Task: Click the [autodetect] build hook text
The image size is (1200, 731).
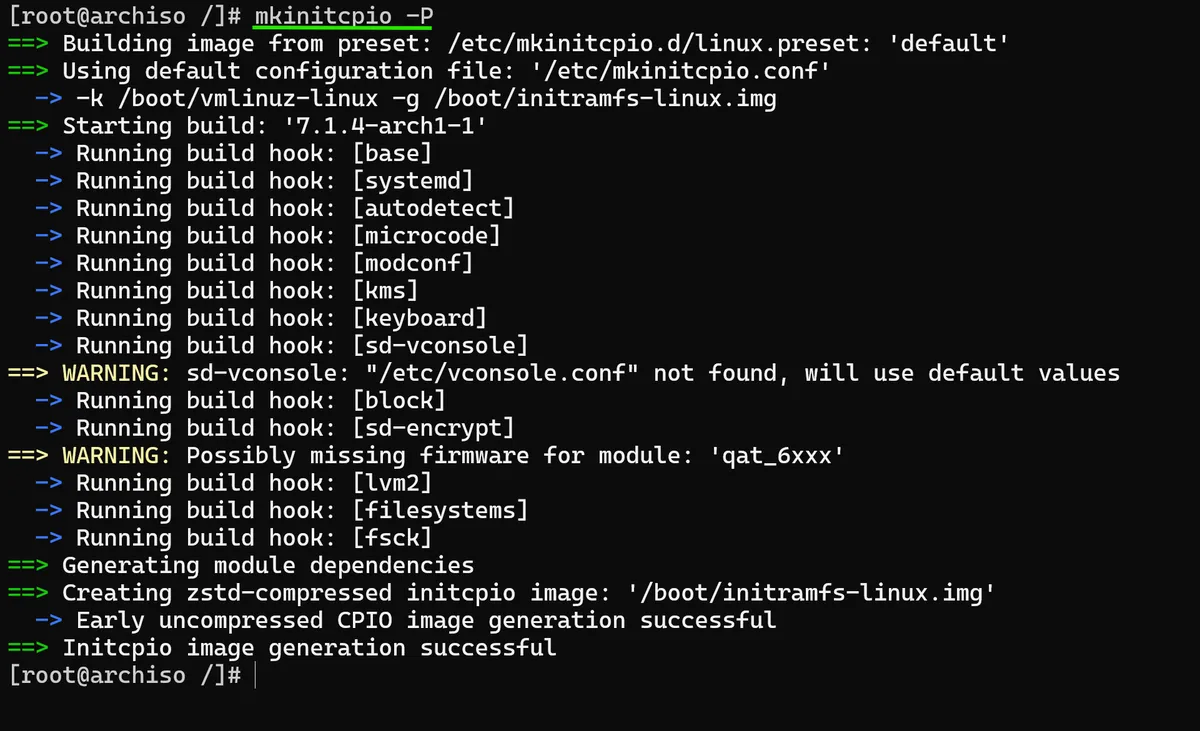Action: [433, 209]
